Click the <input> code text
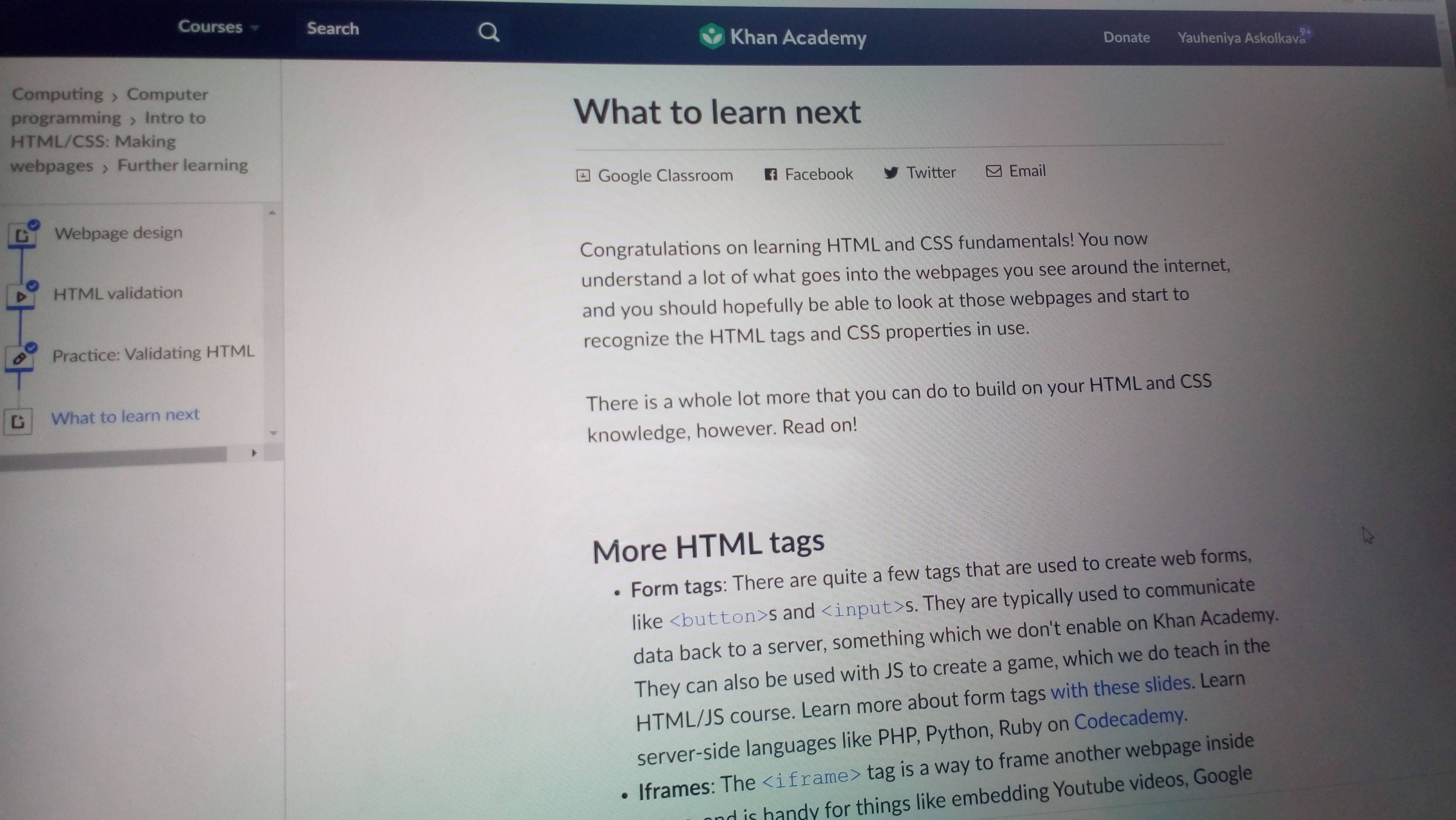This screenshot has height=820, width=1456. coord(863,608)
